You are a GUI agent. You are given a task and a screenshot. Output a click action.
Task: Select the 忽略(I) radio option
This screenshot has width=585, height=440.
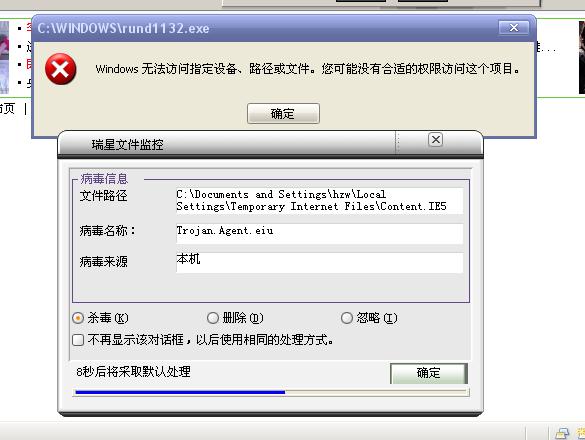347,318
